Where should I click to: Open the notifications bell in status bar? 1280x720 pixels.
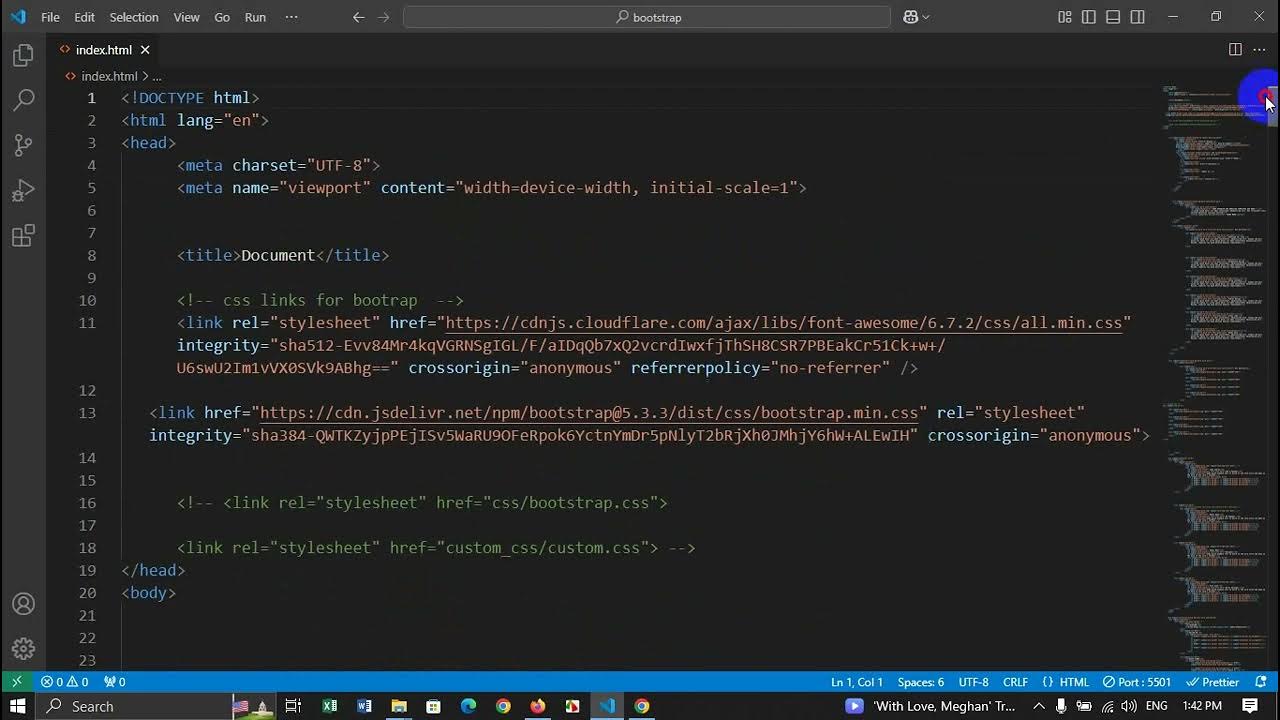pyautogui.click(x=1263, y=682)
